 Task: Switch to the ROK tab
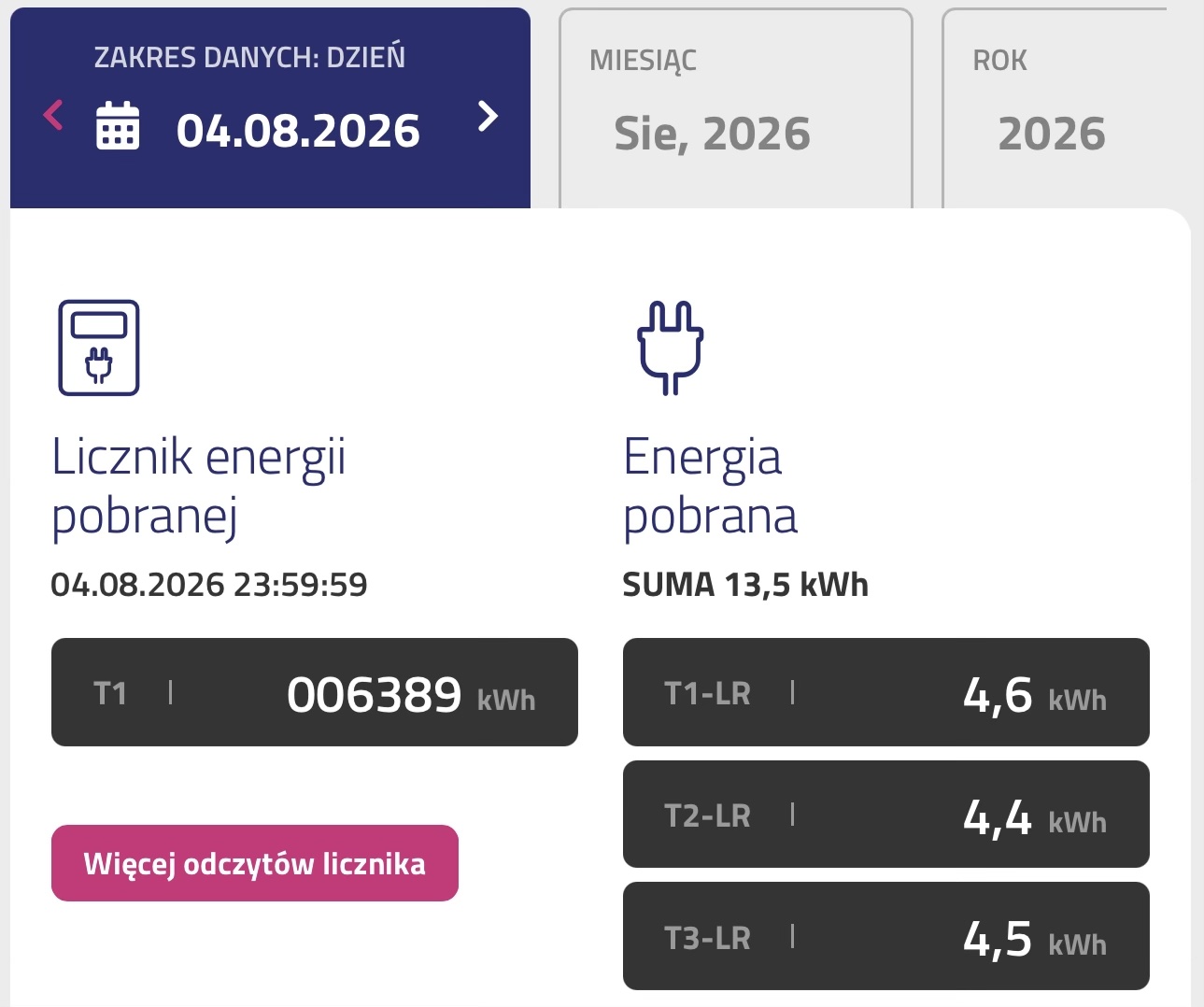tap(1055, 108)
